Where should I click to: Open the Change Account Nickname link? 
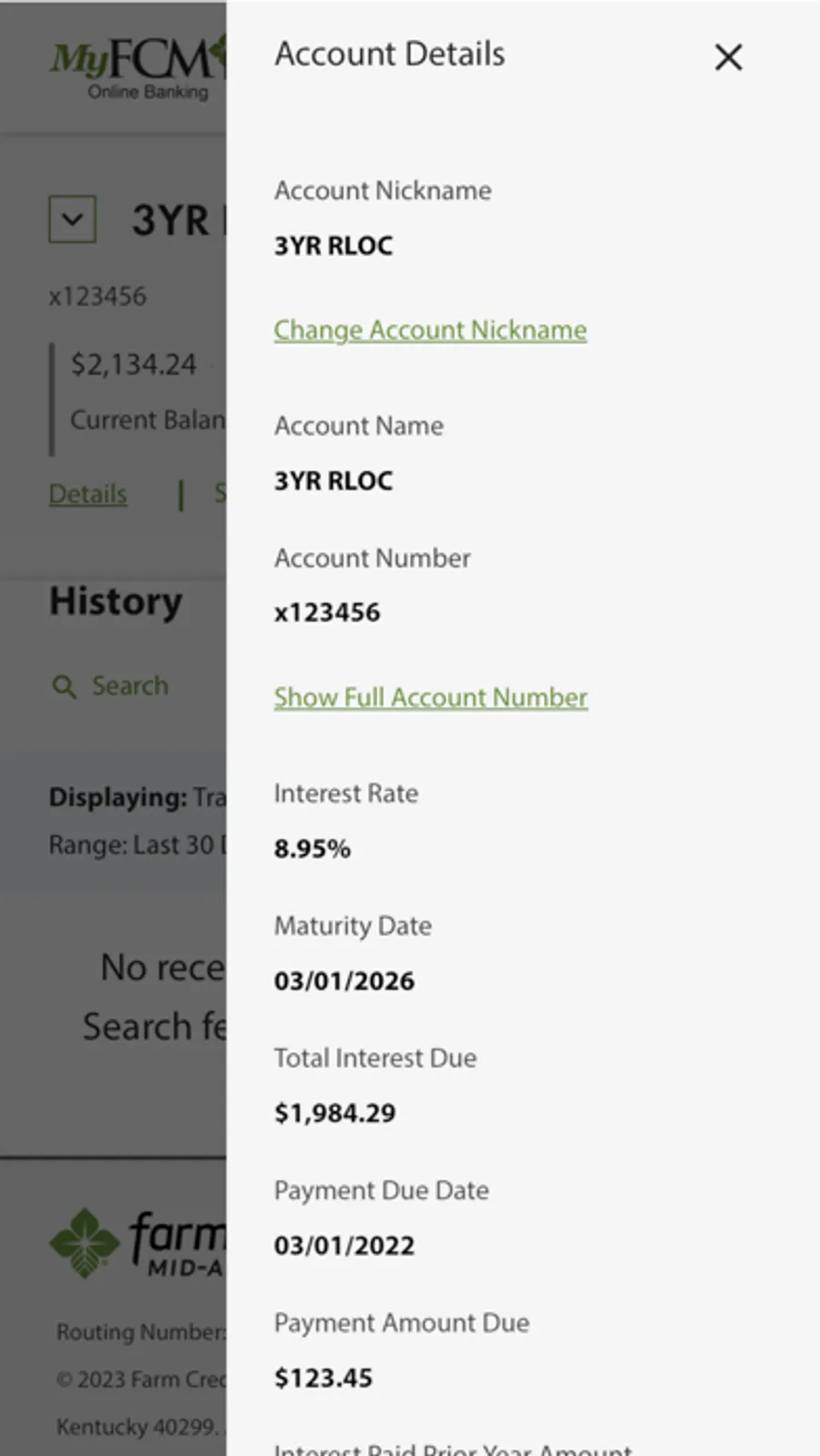[430, 330]
